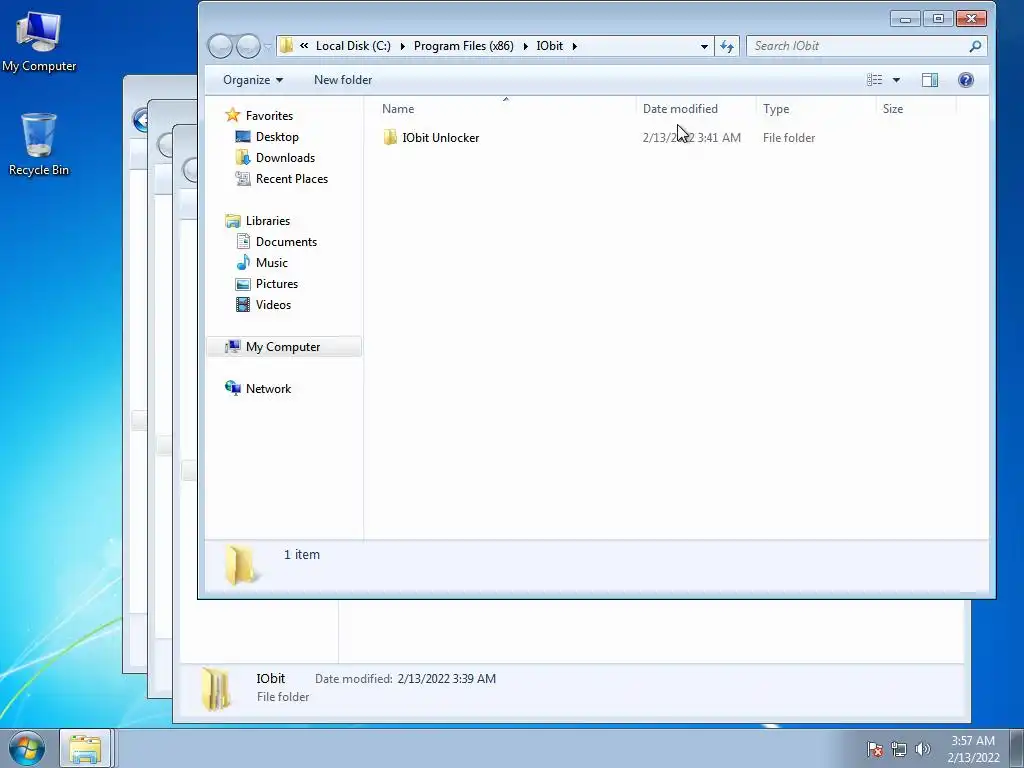
Task: Open the Videos library
Action: click(274, 304)
